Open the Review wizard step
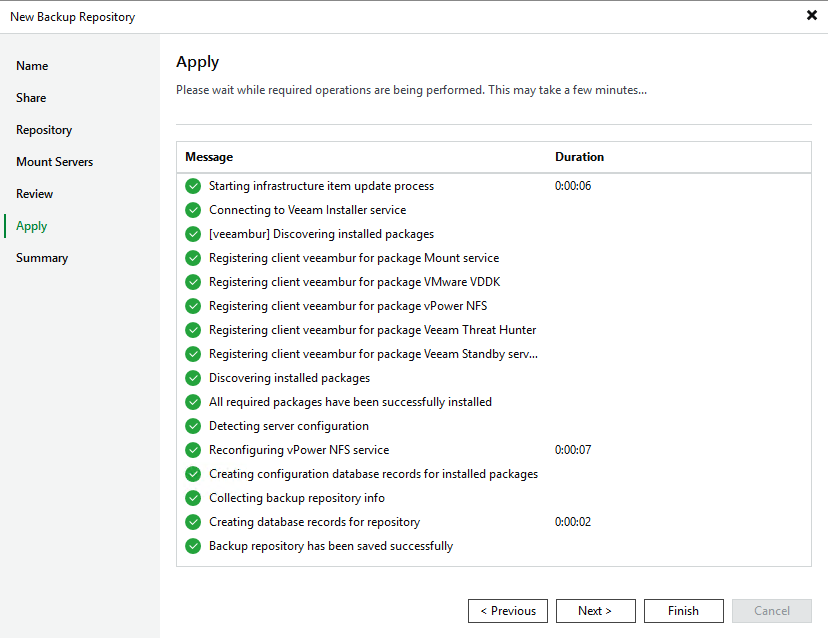Image resolution: width=828 pixels, height=638 pixels. click(x=34, y=194)
